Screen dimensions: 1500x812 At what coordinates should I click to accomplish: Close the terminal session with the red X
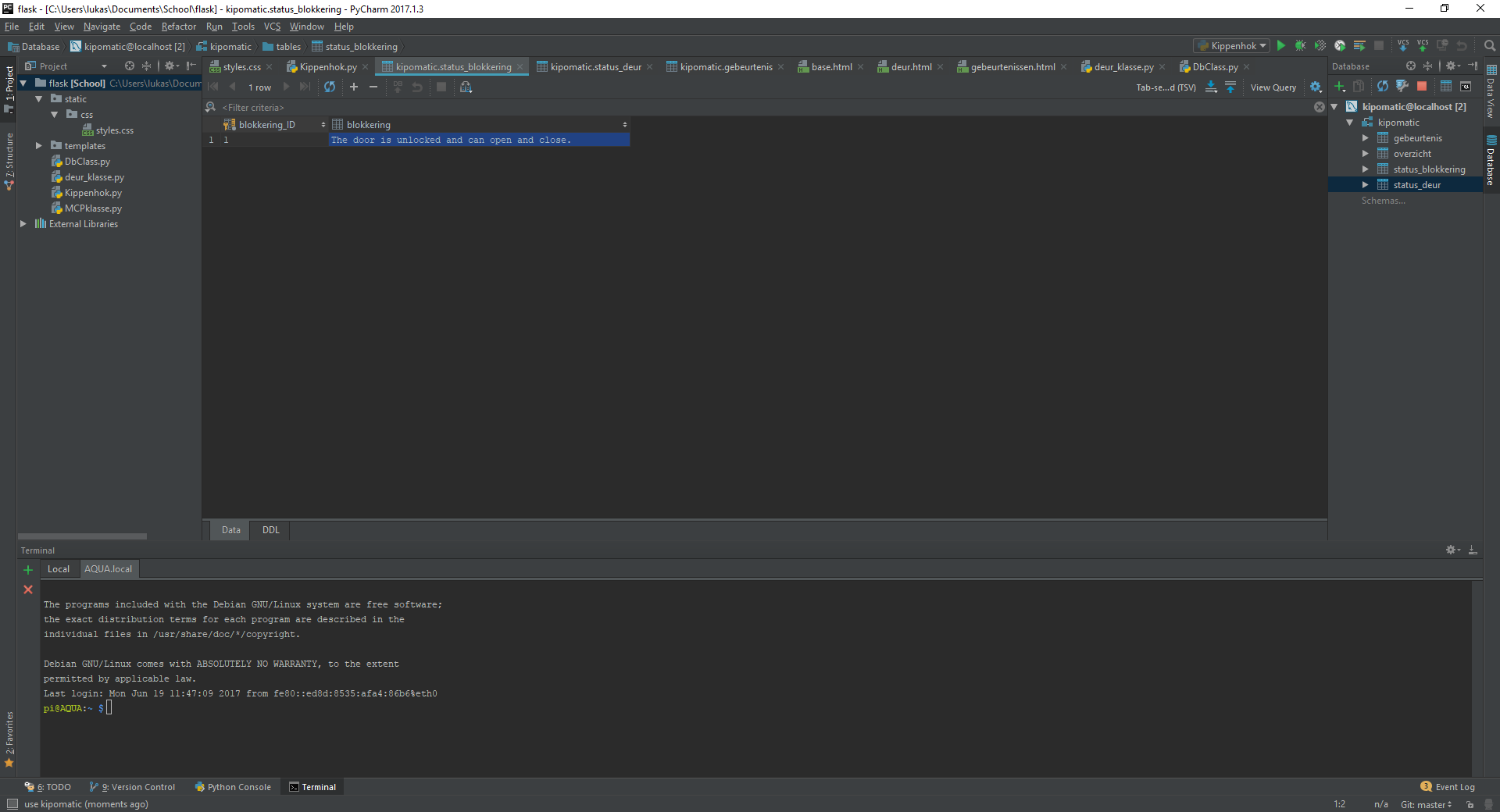point(28,589)
